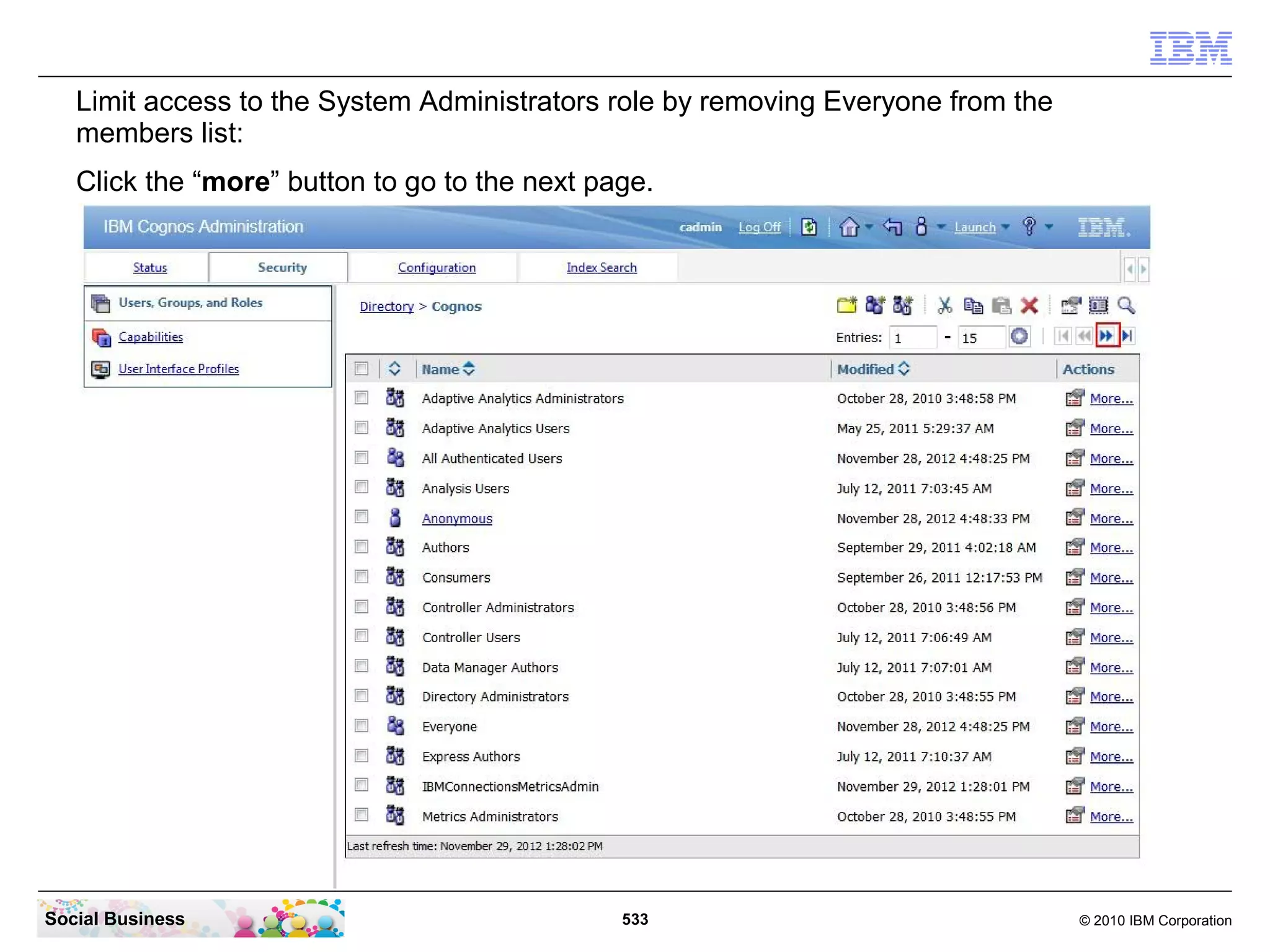The height and width of the screenshot is (952, 1270).
Task: Click the New Role icon
Action: tap(902, 305)
